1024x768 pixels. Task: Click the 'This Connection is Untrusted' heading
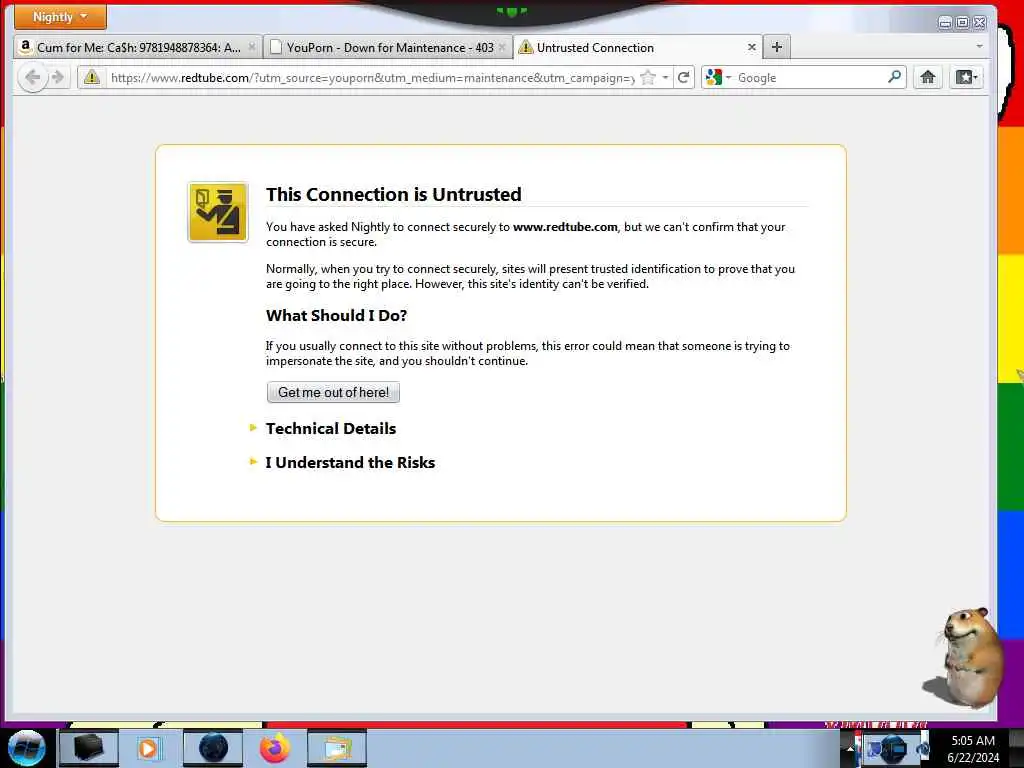394,195
